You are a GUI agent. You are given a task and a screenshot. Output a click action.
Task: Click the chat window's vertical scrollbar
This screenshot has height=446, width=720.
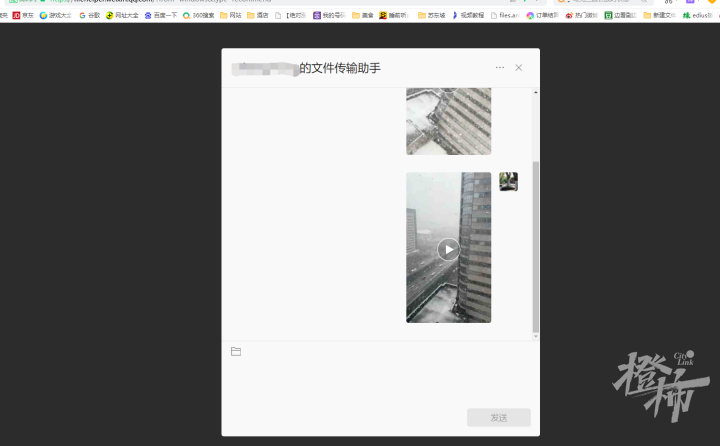(x=535, y=245)
